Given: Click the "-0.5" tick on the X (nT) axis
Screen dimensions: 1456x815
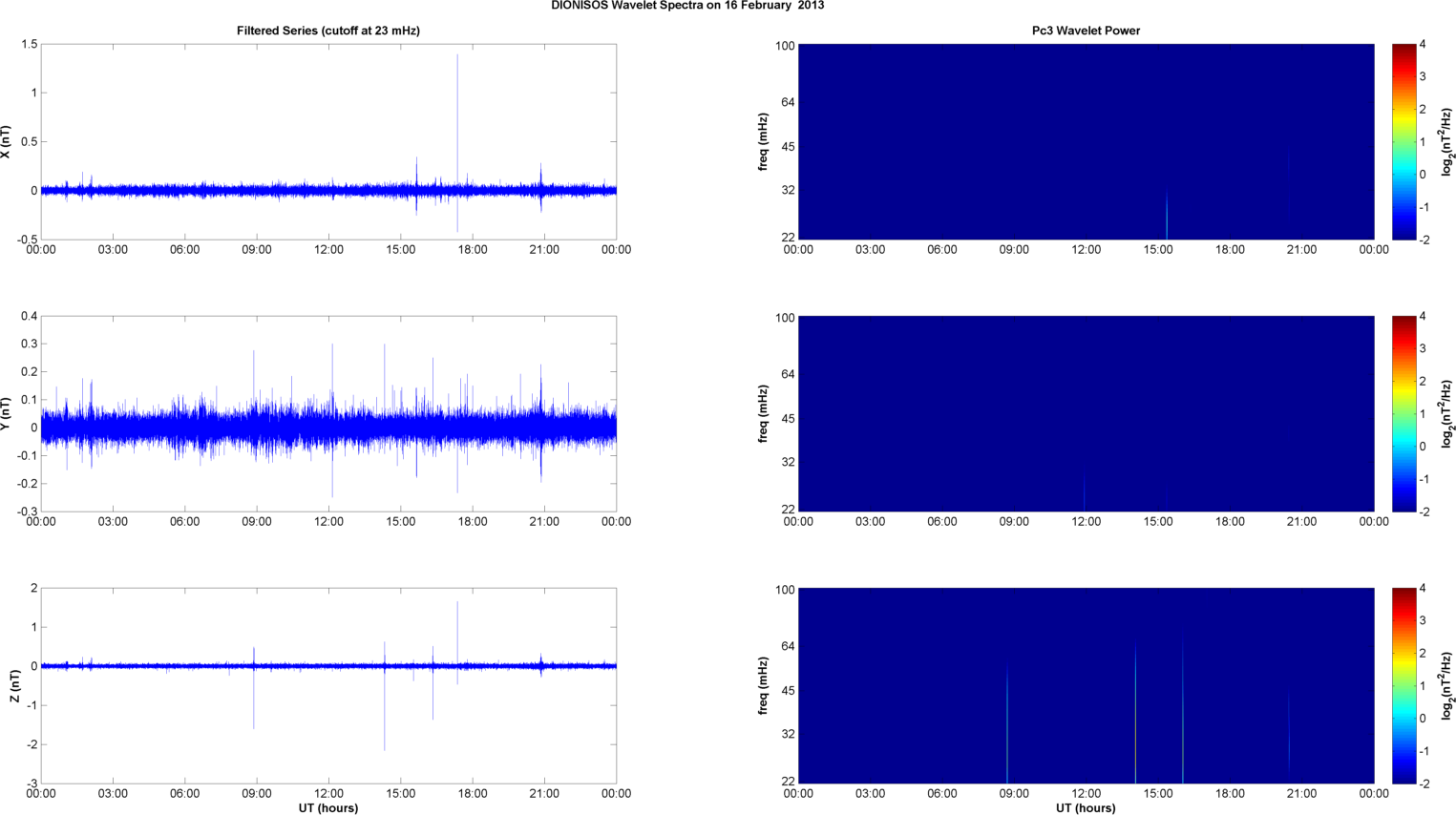Looking at the screenshot, I should tap(26, 240).
